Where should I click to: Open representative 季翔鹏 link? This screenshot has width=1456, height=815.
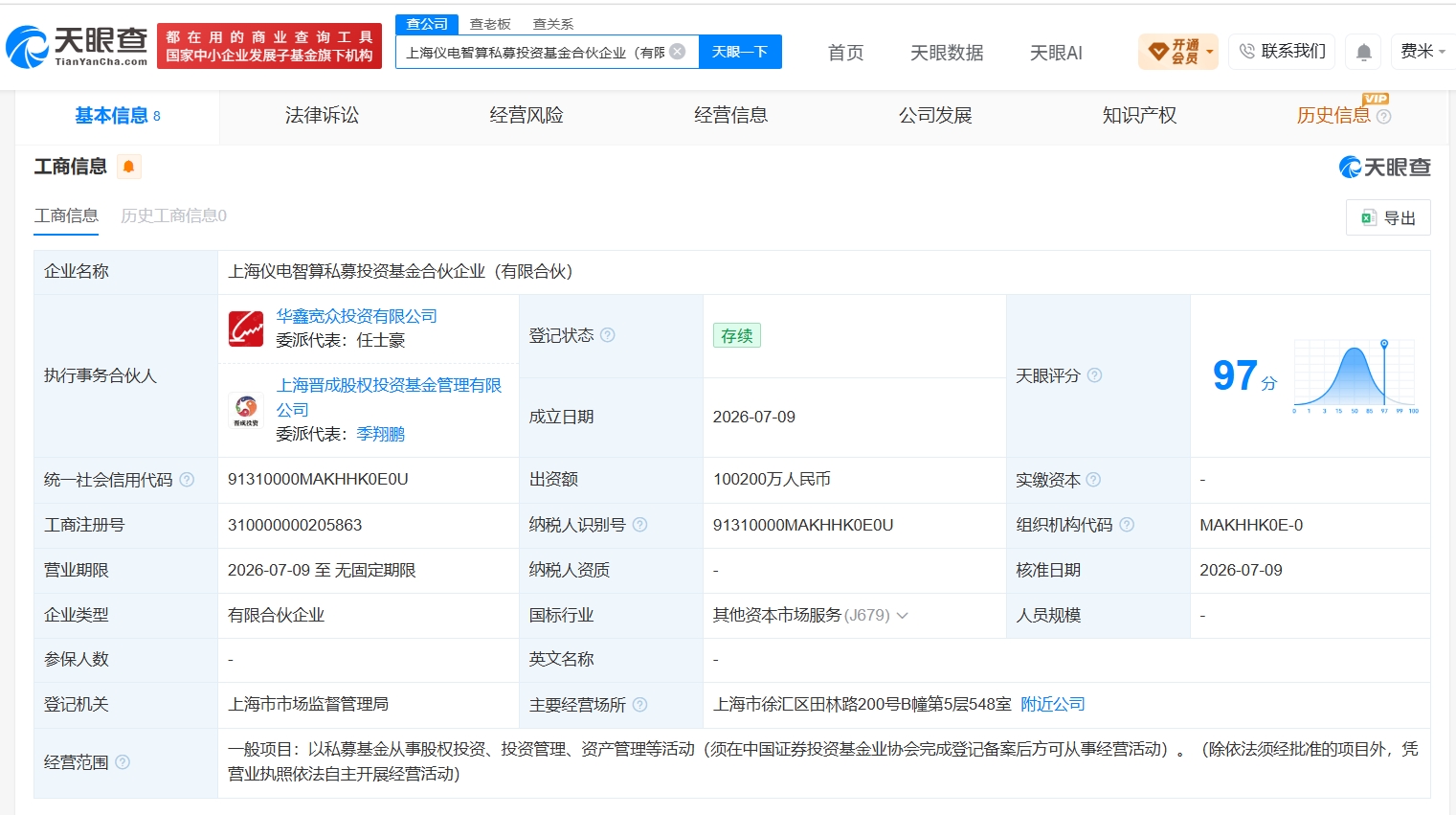click(381, 434)
